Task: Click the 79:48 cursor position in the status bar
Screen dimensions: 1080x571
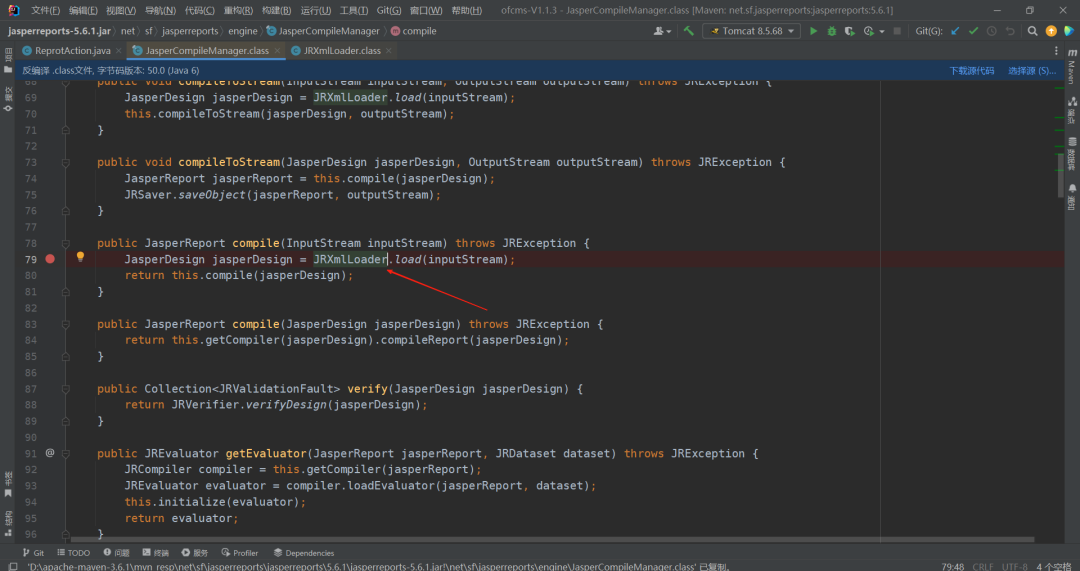Action: [953, 566]
